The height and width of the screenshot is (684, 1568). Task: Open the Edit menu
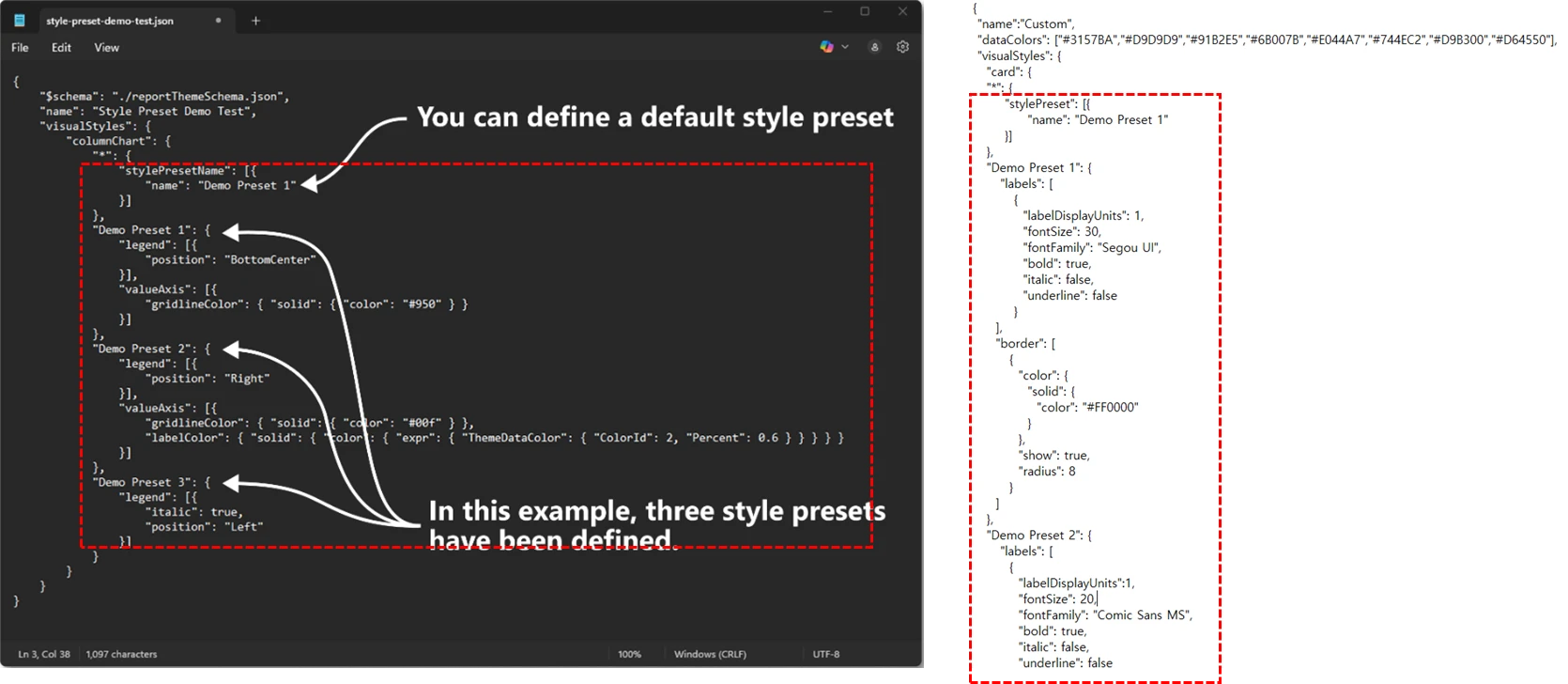61,48
